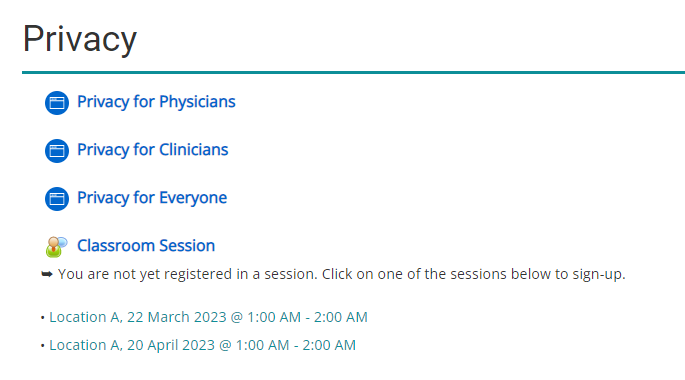Open the Privacy for Everyone link
Viewport: 685px width, 380px height.
[152, 198]
